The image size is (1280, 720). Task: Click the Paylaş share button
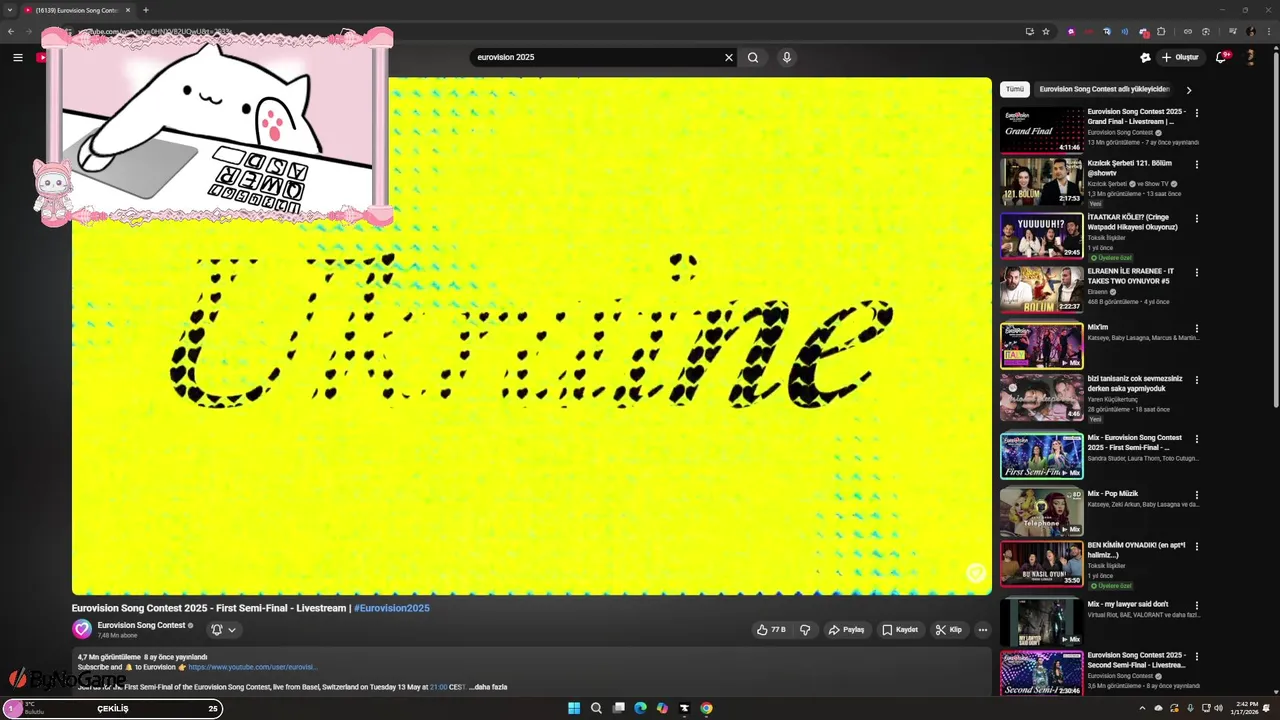click(846, 630)
